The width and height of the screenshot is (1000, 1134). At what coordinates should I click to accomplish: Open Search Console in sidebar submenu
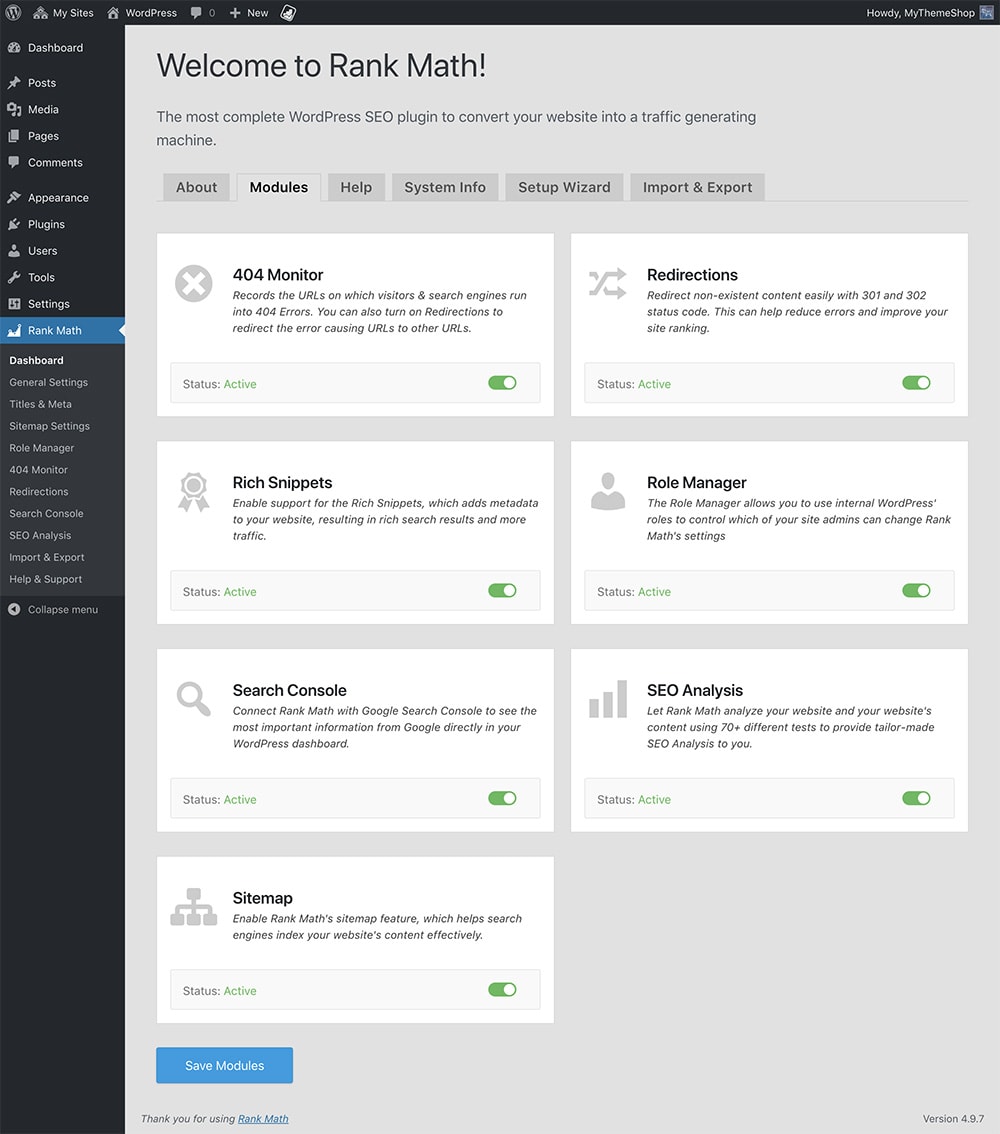click(46, 513)
